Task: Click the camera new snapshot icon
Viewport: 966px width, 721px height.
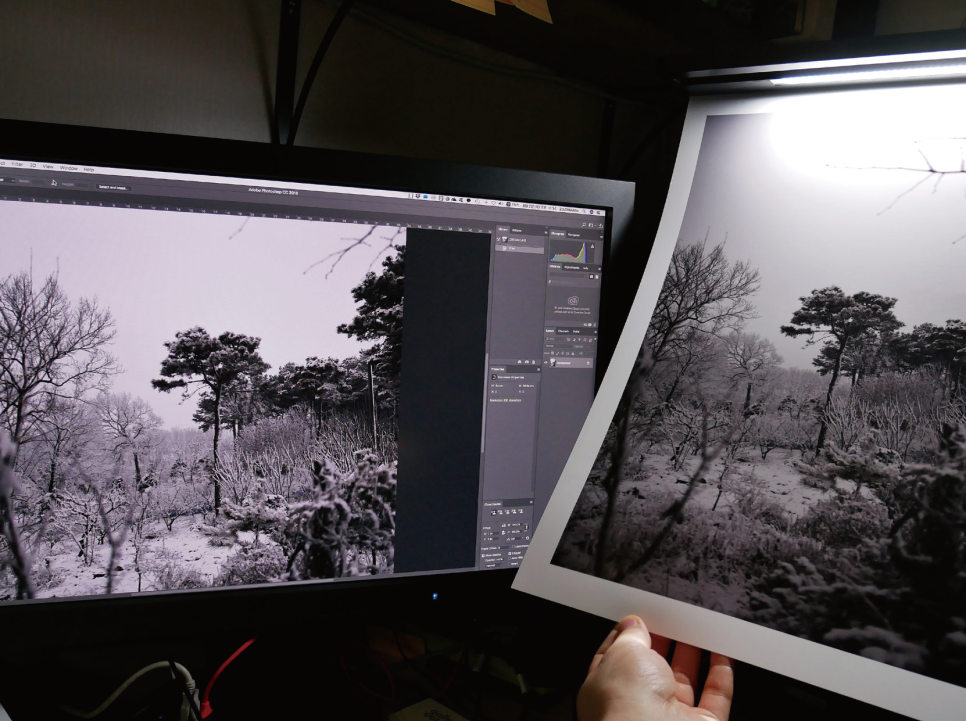Action: pyautogui.click(x=527, y=362)
